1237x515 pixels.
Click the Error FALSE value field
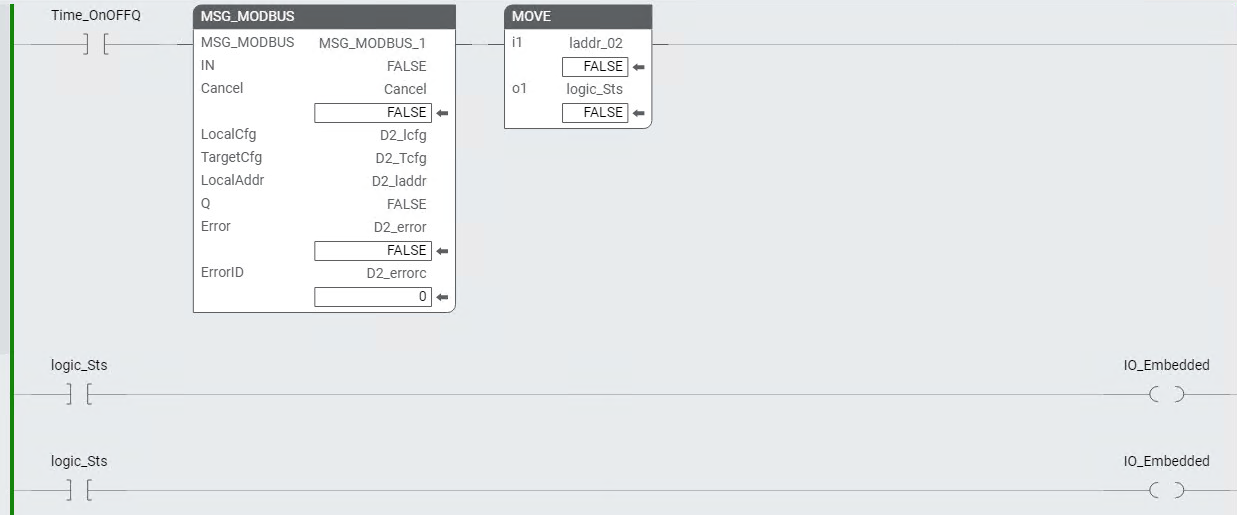point(373,251)
